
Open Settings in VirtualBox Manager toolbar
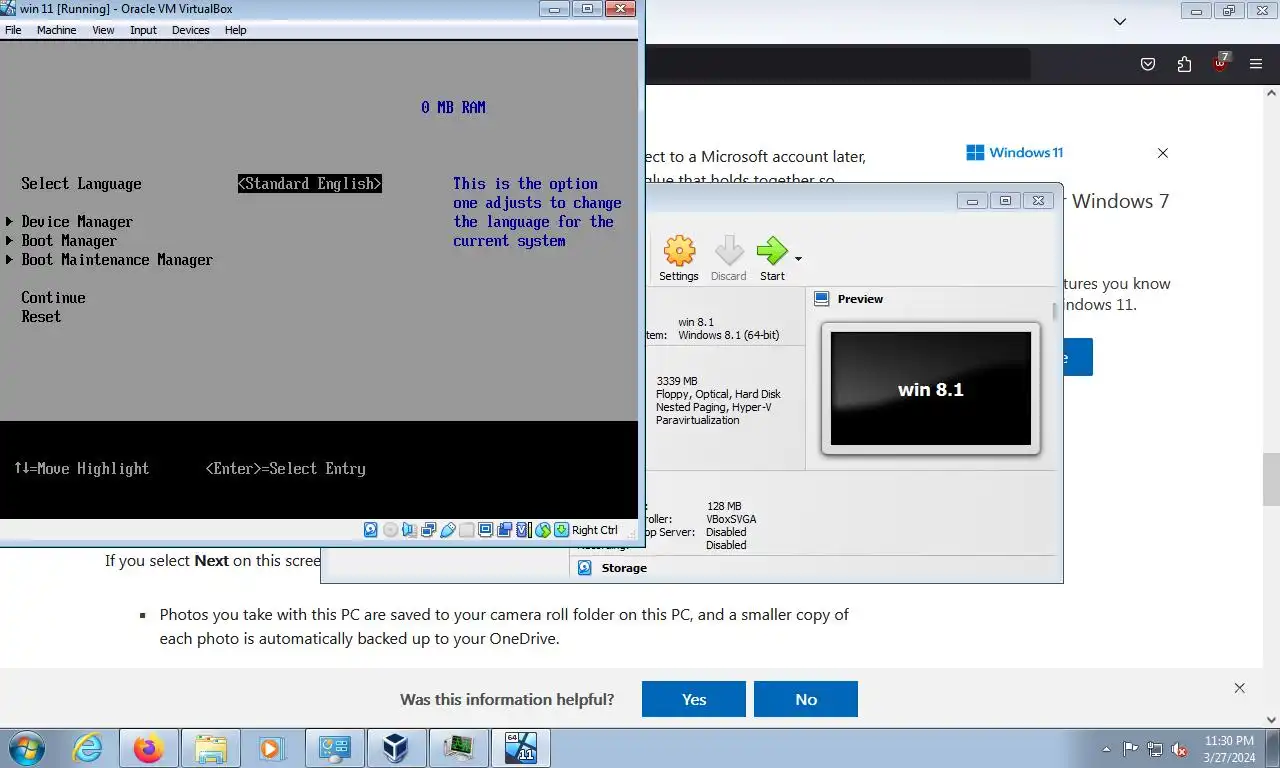click(x=679, y=259)
